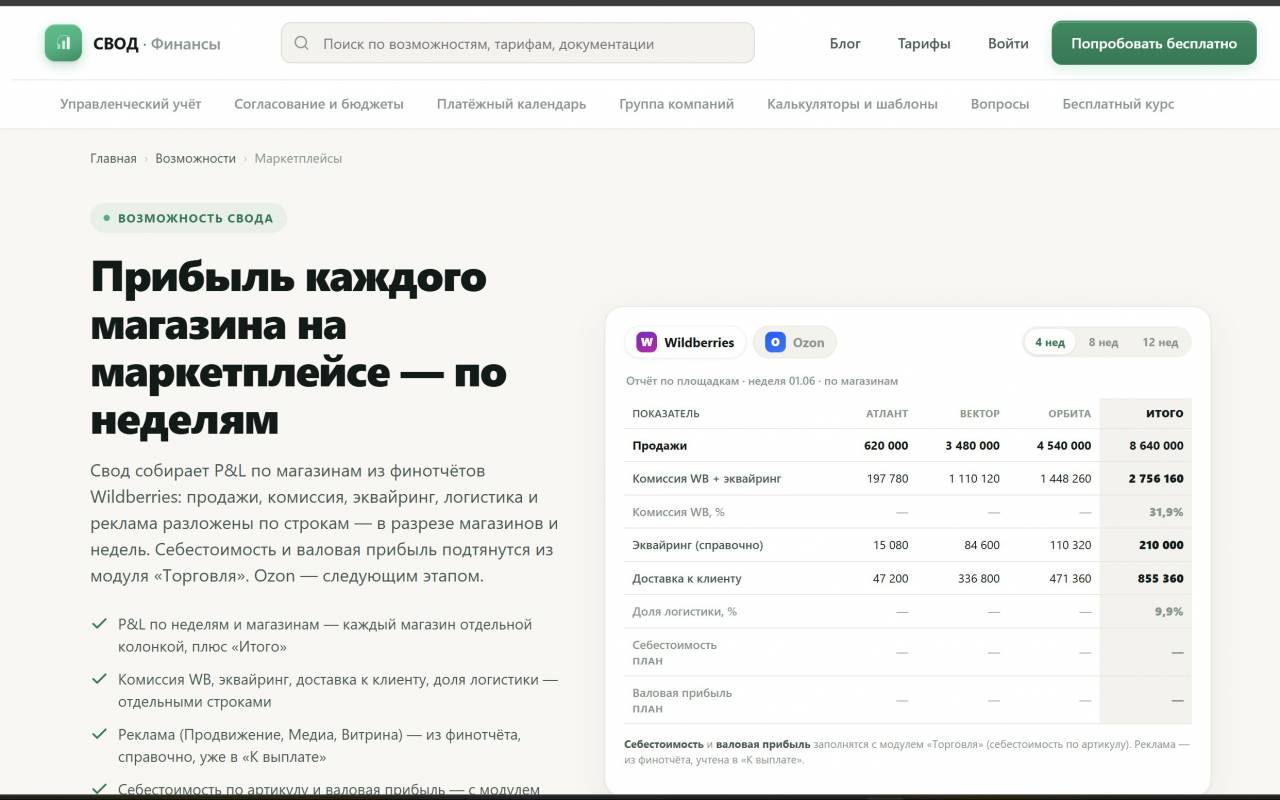Image resolution: width=1280 pixels, height=800 pixels.
Task: Click the 9,9% total value
Action: pos(1169,611)
